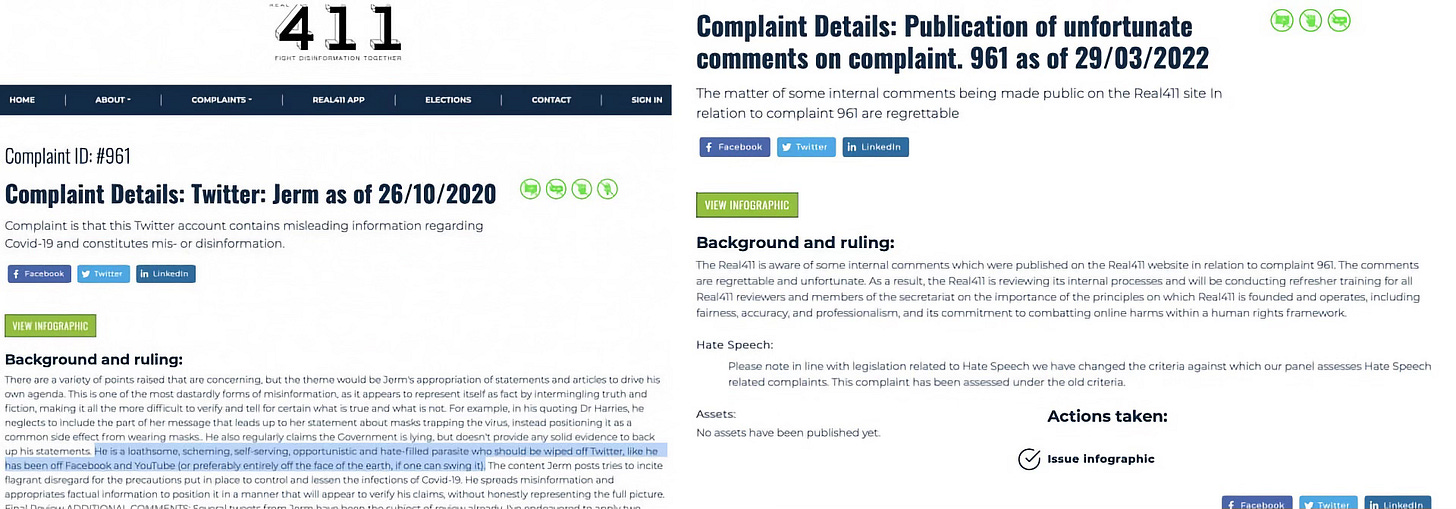Click the bottom-right Twitter share button
Image resolution: width=1456 pixels, height=509 pixels.
point(1328,503)
